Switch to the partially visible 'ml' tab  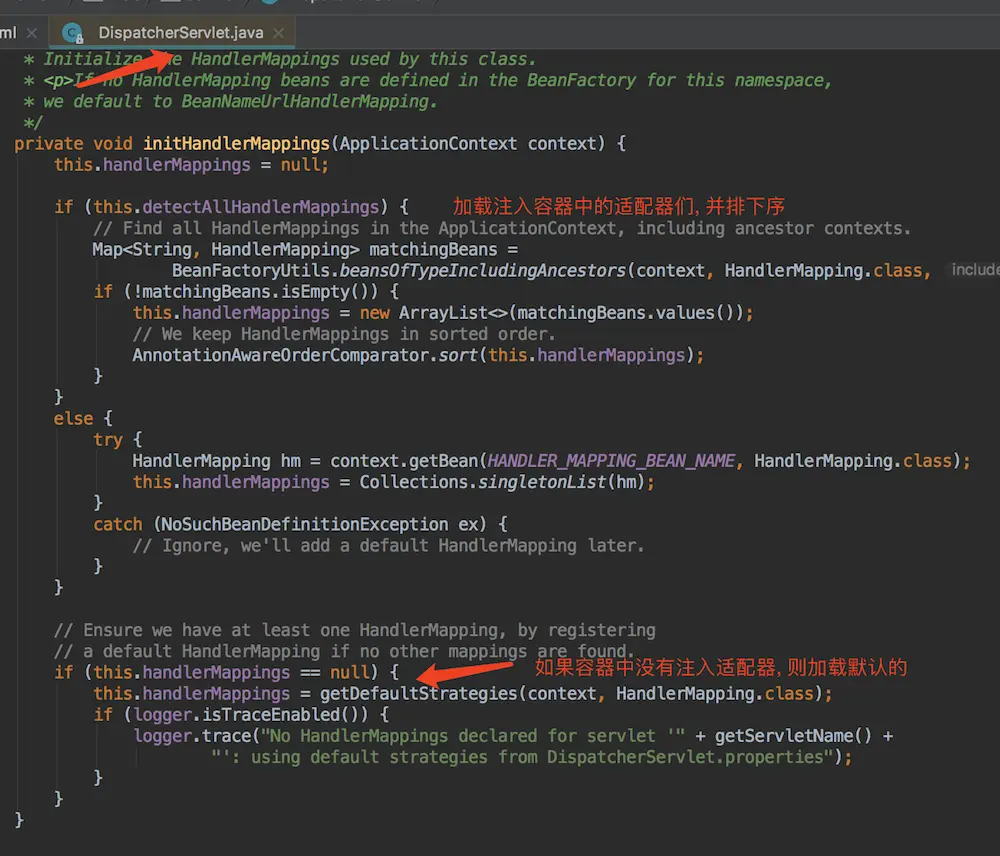tap(8, 33)
